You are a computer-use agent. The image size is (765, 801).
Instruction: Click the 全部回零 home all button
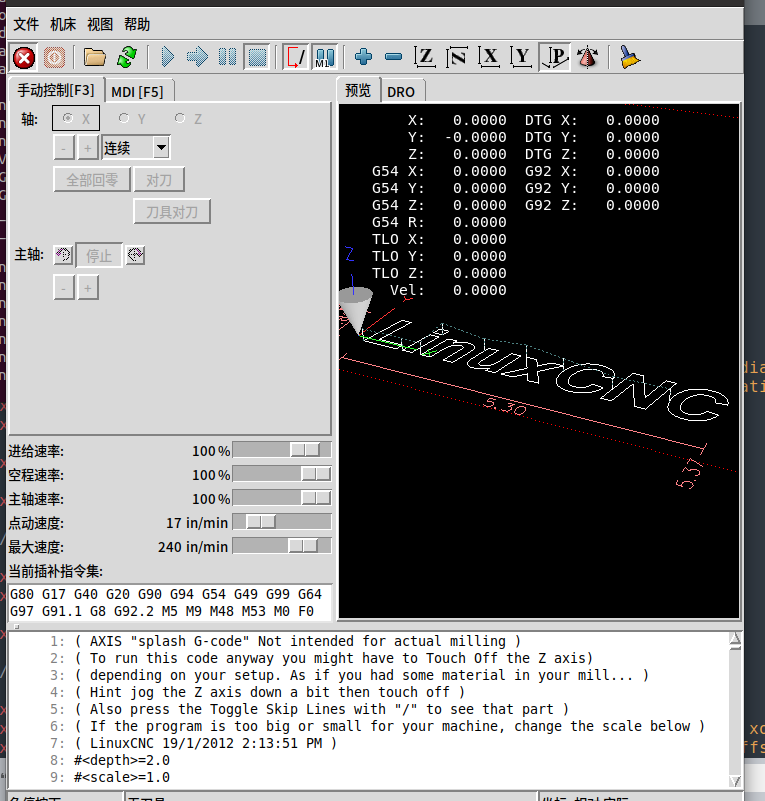point(92,180)
